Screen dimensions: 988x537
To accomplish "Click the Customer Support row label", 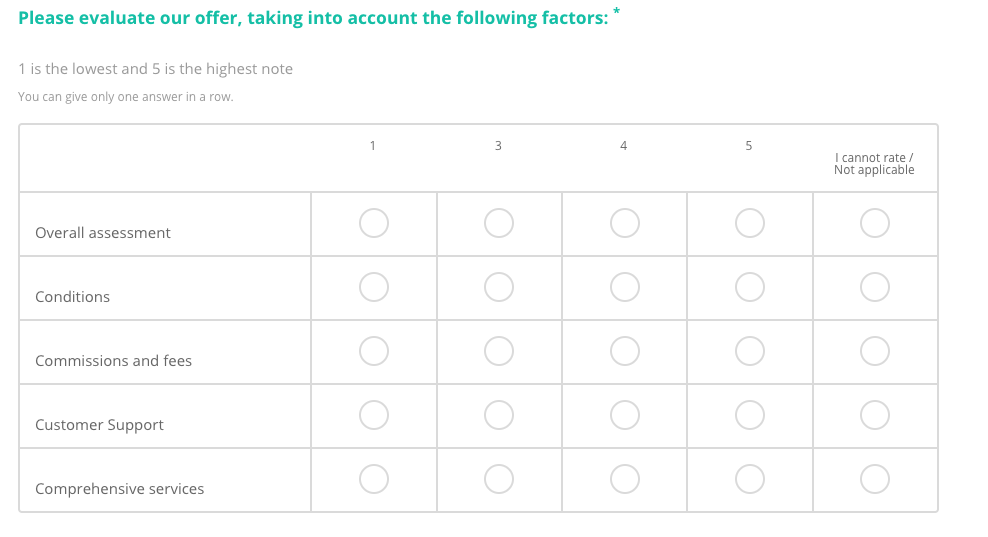I will tap(99, 425).
